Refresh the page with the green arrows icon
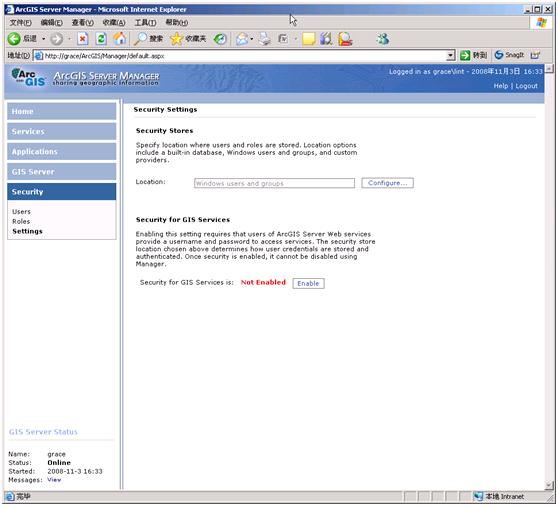Image resolution: width=558 pixels, height=507 pixels. click(101, 39)
